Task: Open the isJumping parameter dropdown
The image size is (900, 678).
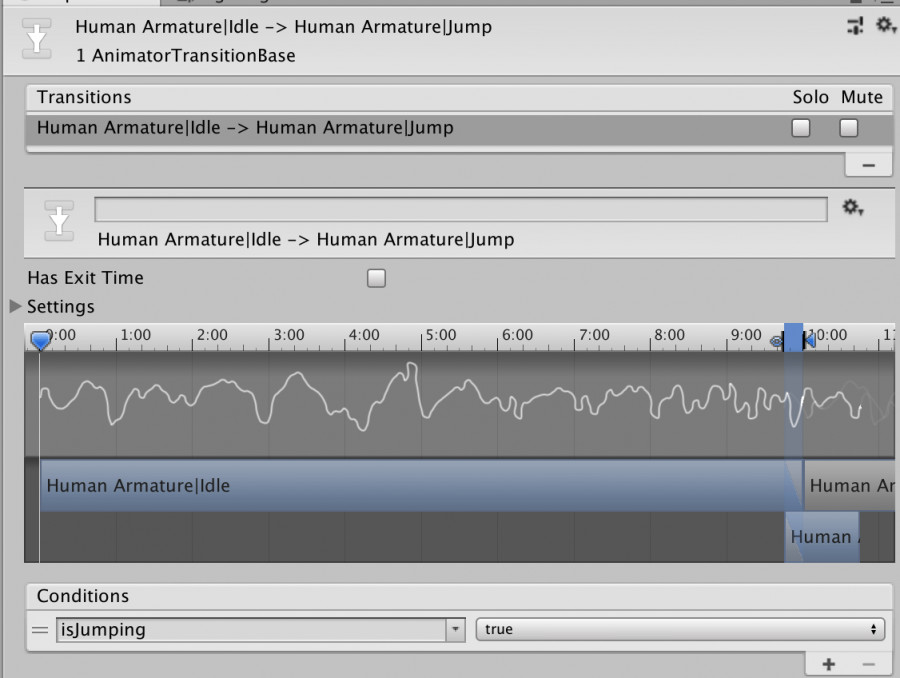Action: [x=260, y=630]
